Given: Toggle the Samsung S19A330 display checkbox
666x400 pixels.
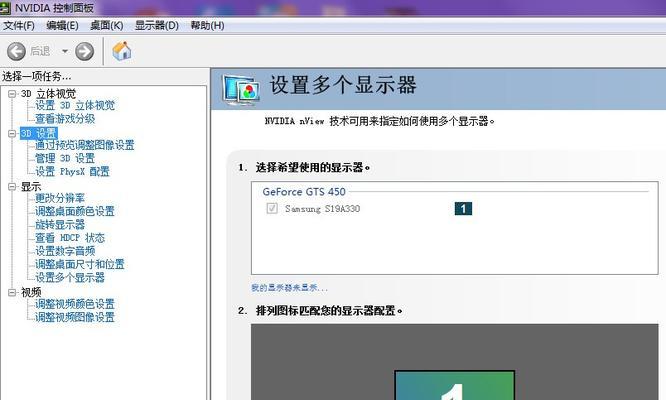Looking at the screenshot, I should [272, 208].
